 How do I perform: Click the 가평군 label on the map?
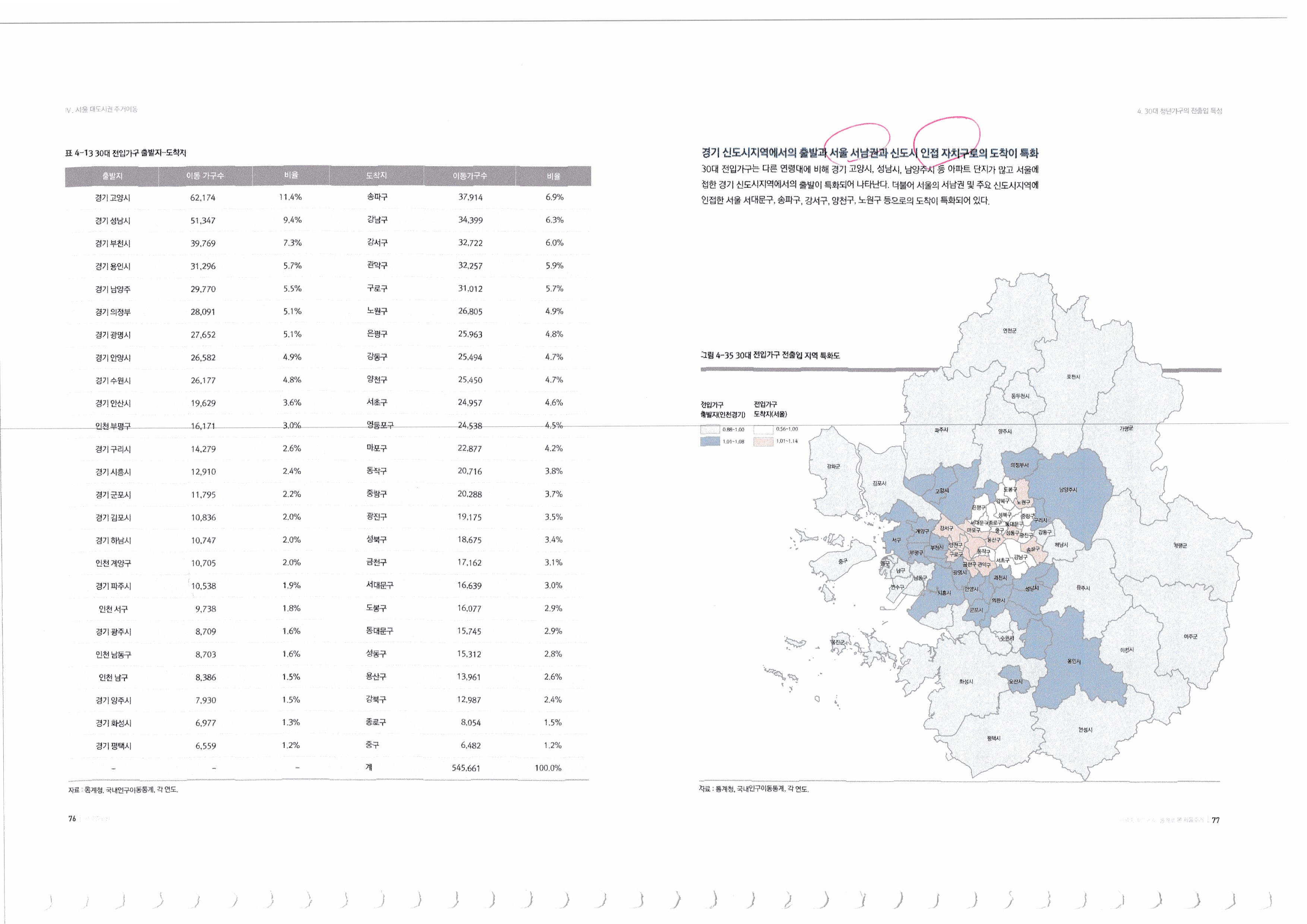point(1126,428)
